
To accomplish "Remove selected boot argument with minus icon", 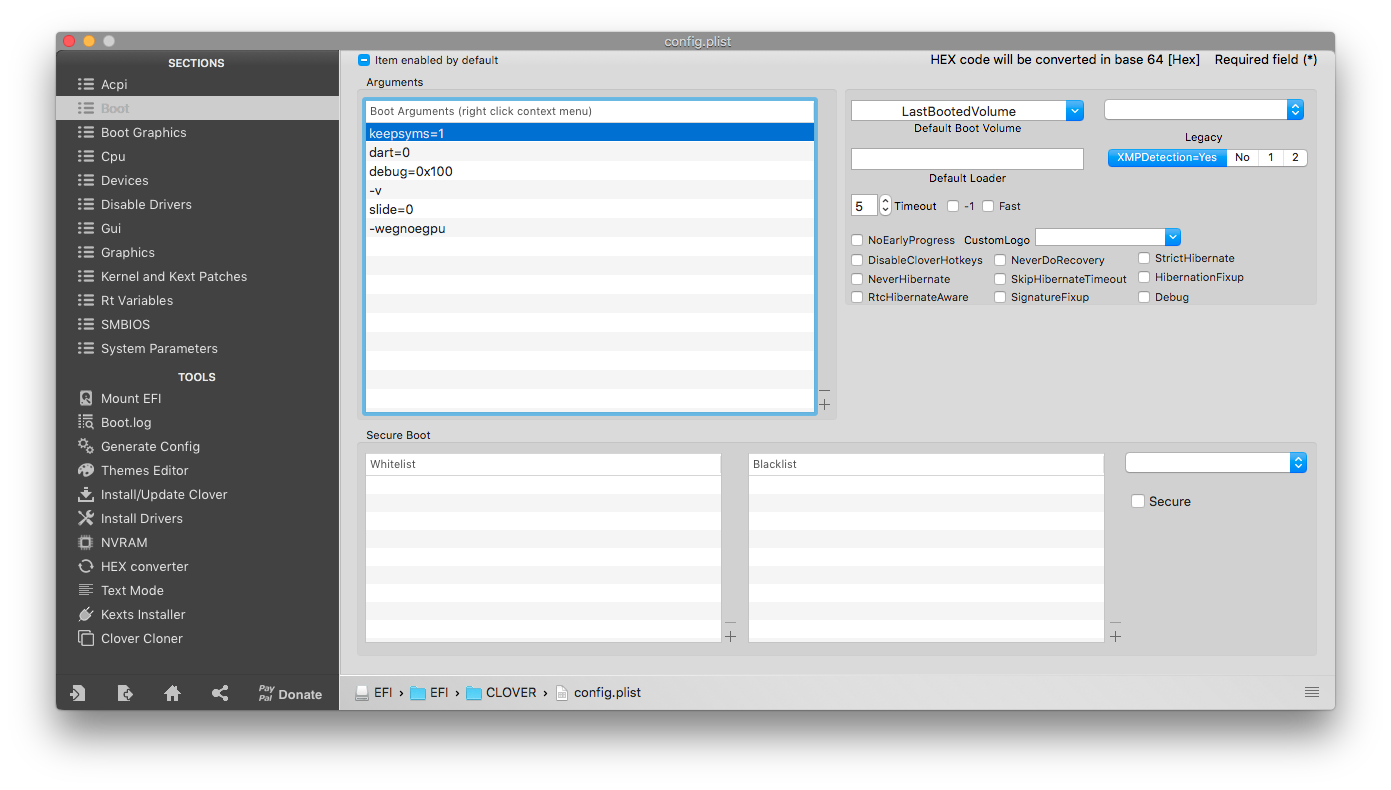I will 824,390.
